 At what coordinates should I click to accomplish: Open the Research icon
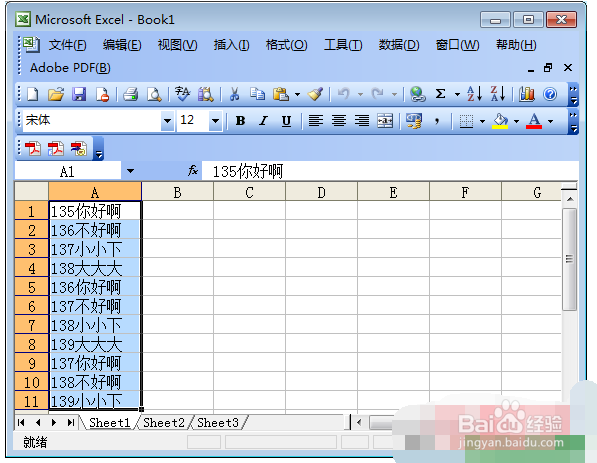[206, 94]
